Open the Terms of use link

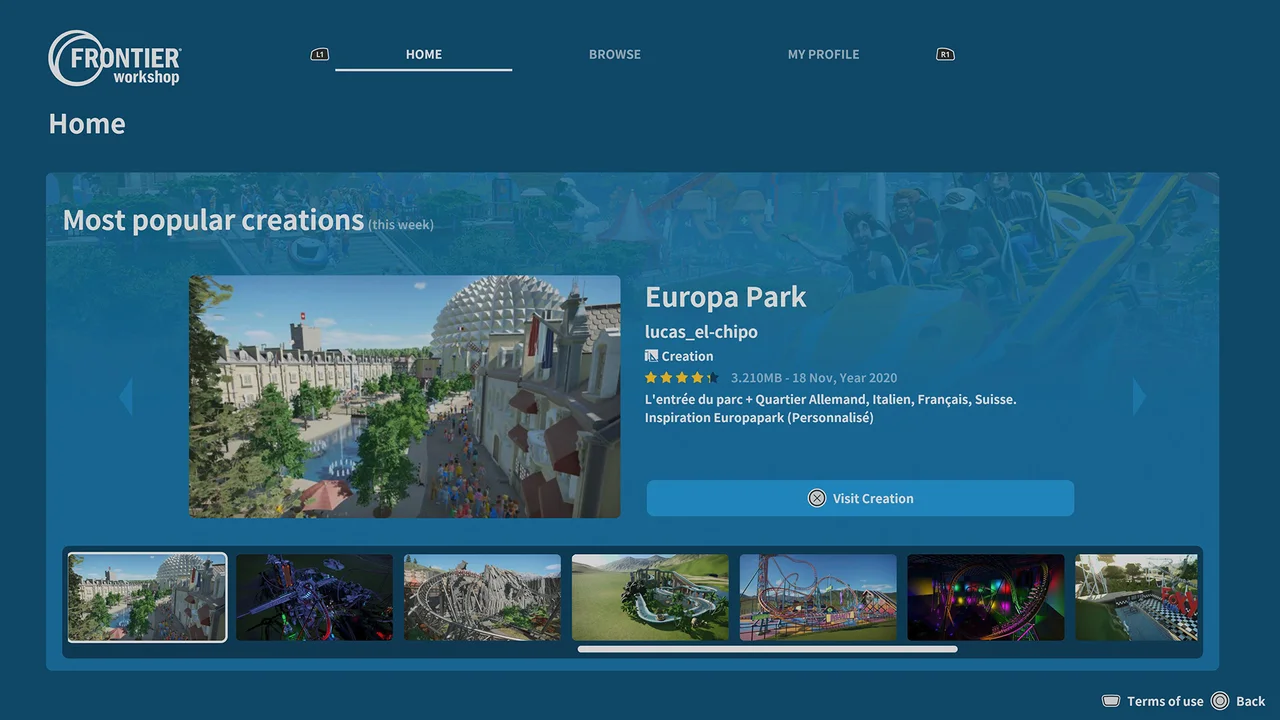pos(1165,701)
